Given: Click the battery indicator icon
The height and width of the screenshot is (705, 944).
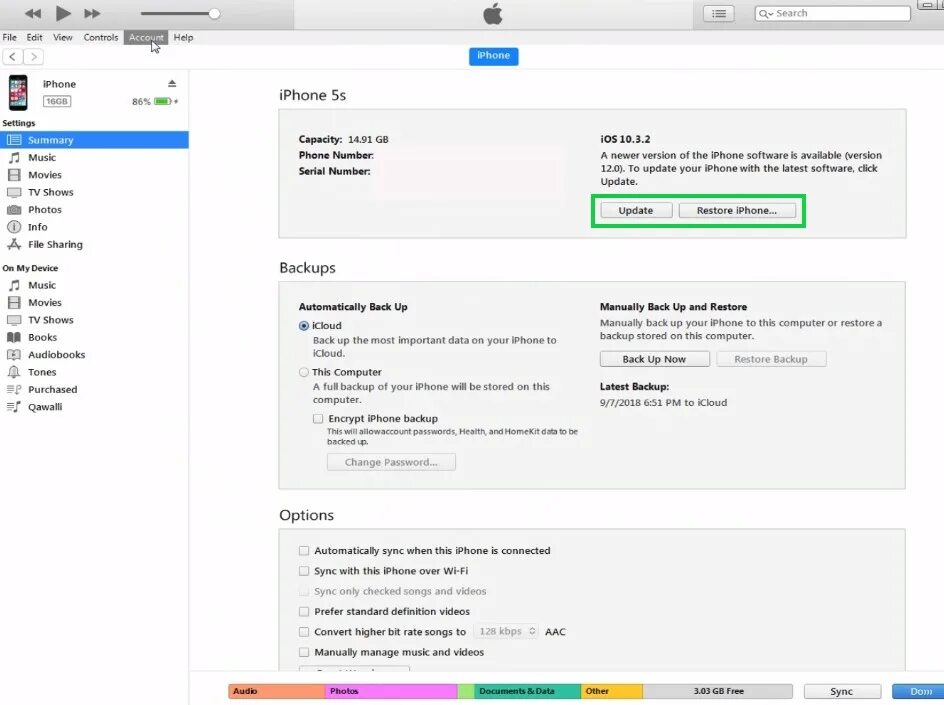Looking at the screenshot, I should click(x=163, y=101).
